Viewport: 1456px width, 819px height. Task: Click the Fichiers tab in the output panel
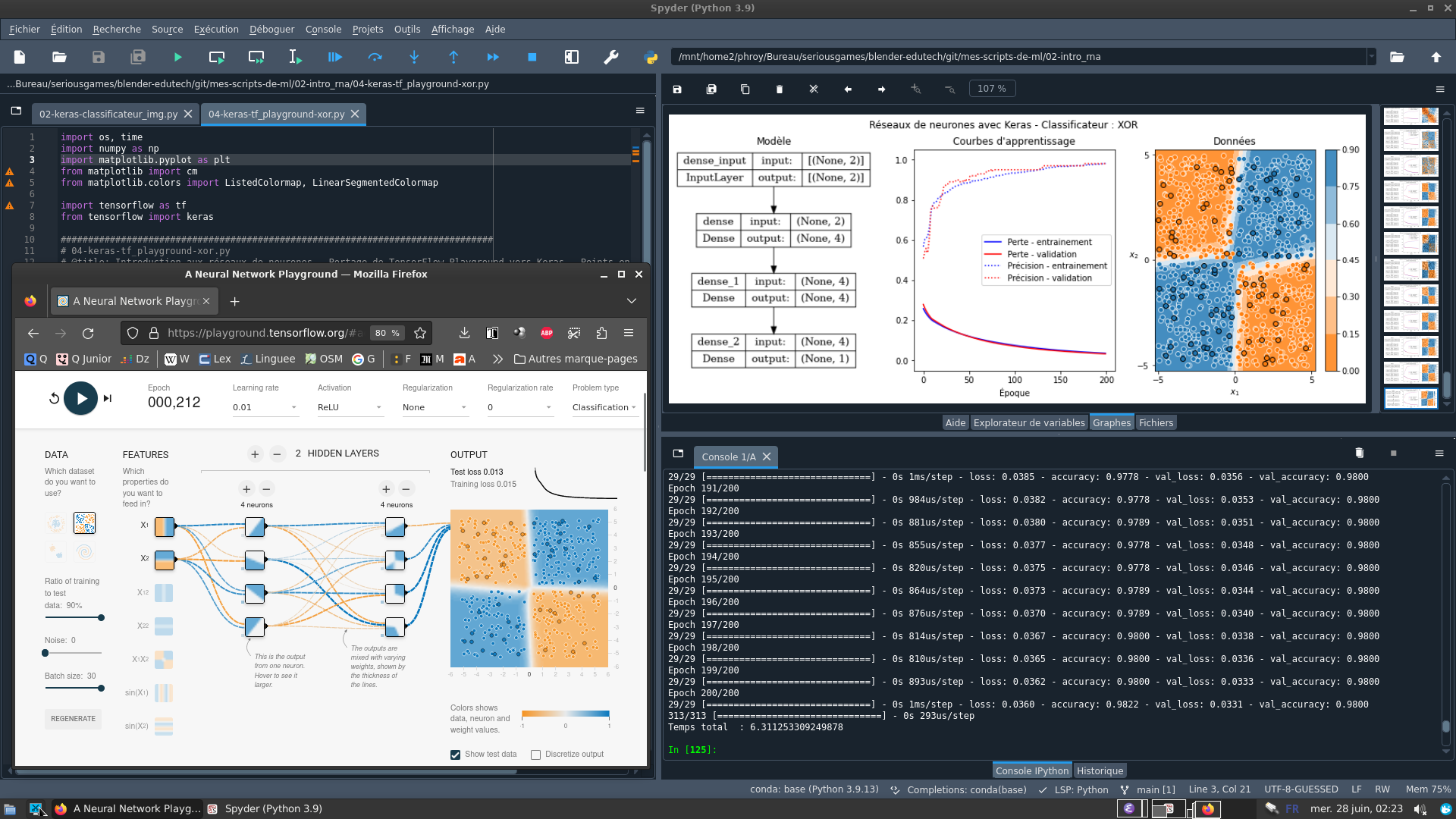point(1156,421)
